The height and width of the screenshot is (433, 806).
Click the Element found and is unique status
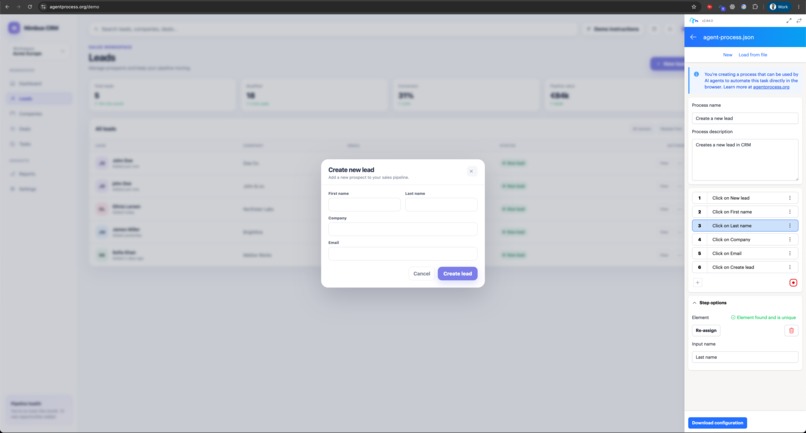[763, 317]
